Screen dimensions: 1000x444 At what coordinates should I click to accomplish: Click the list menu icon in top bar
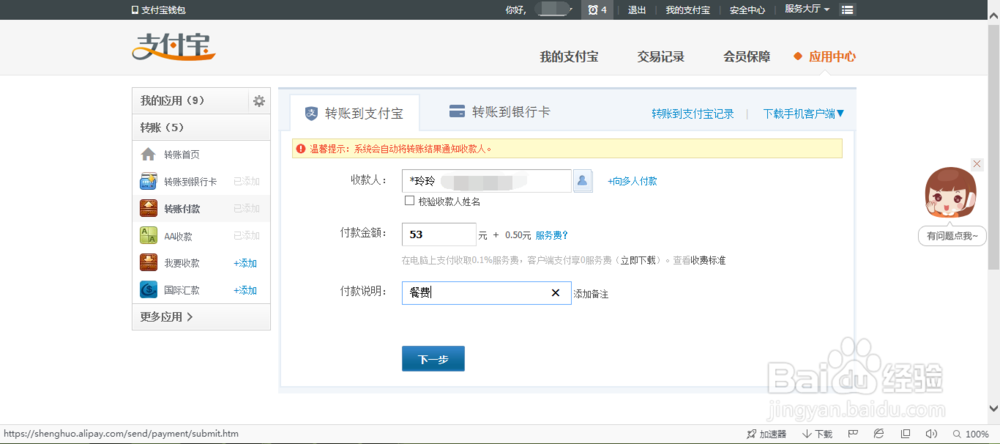[x=848, y=10]
